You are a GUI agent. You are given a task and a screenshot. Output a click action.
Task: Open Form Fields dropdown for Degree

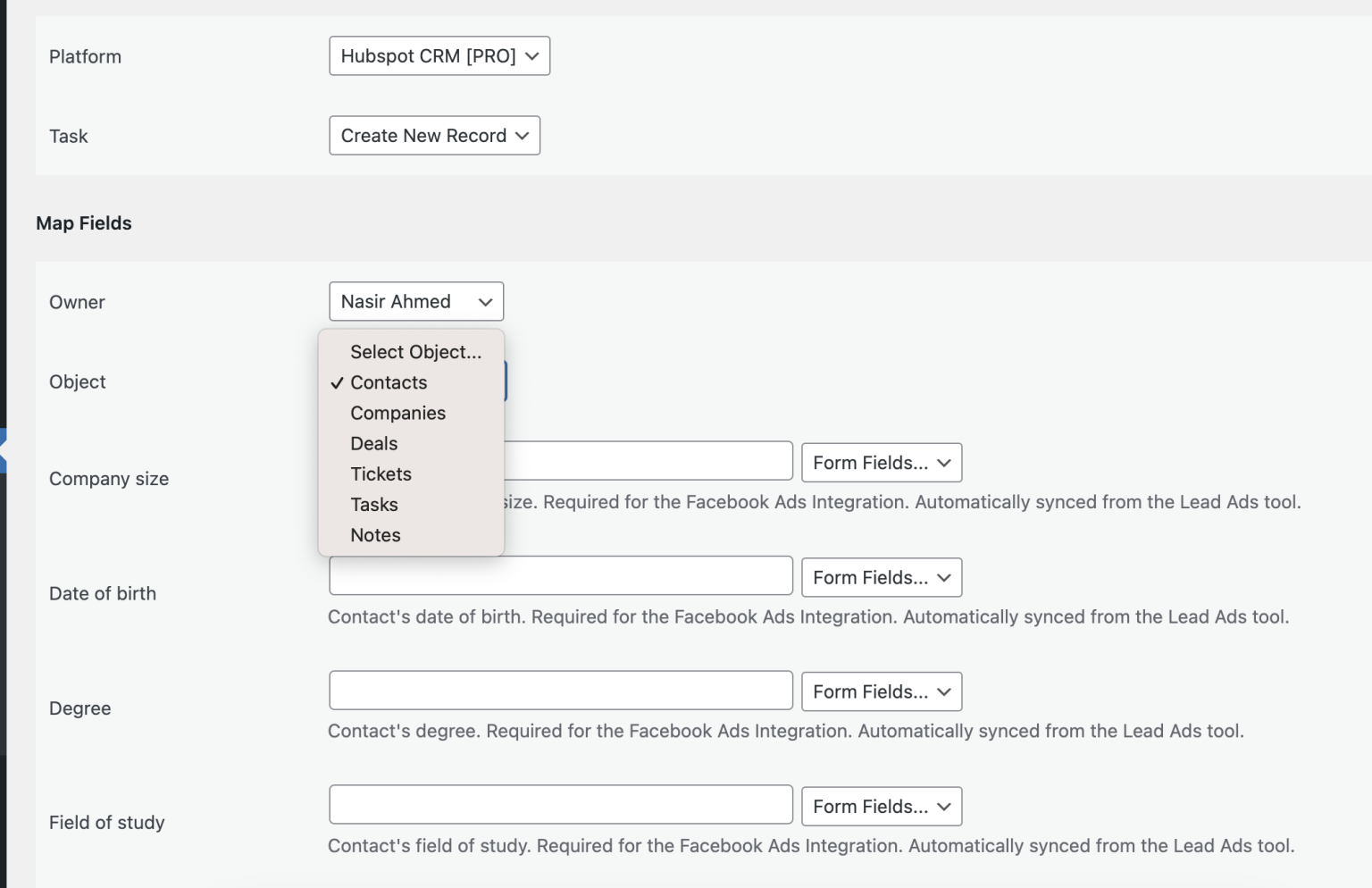click(x=881, y=692)
